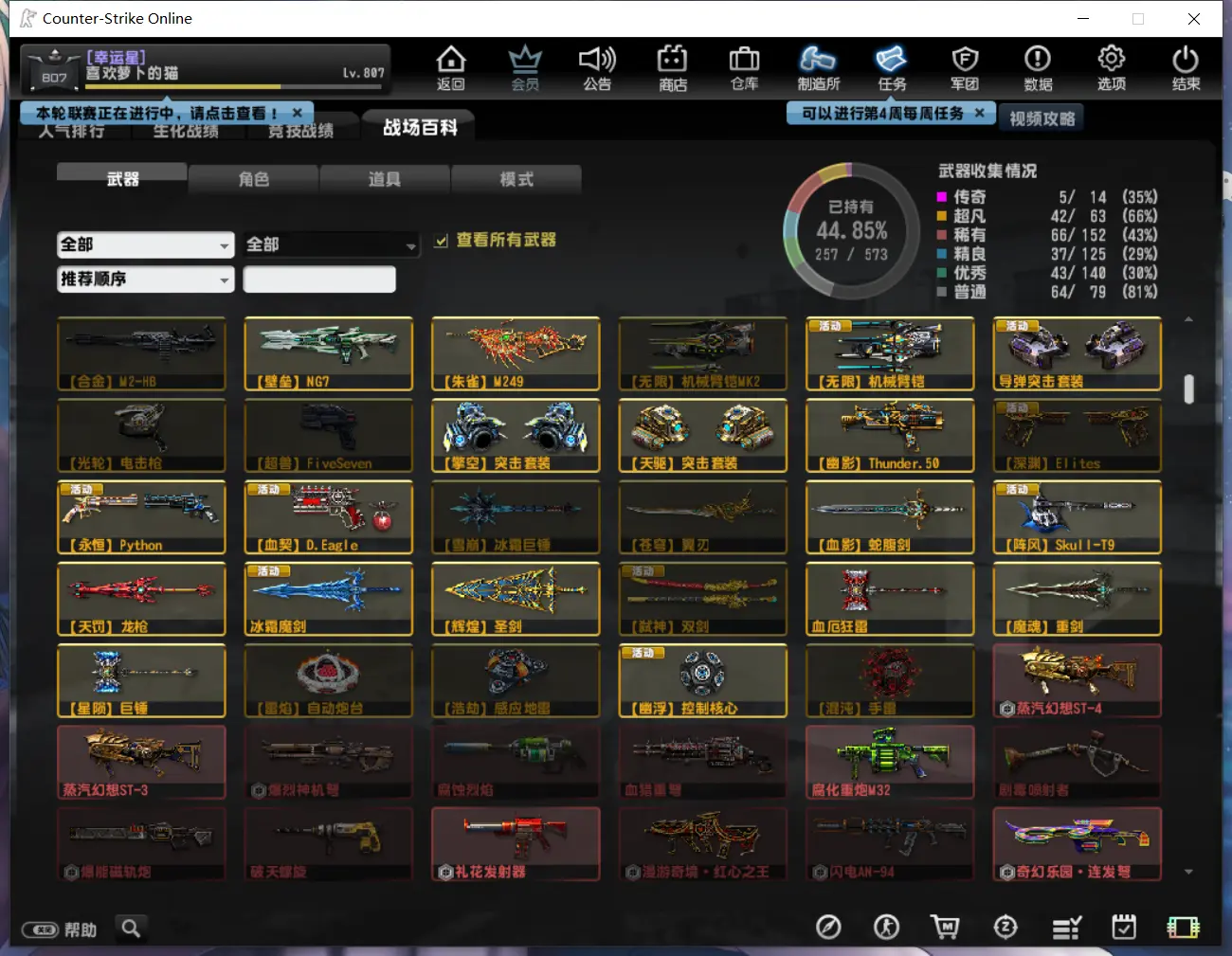This screenshot has height=956, width=1232.
Task: Select the 生化战绩 tab
Action: (186, 132)
